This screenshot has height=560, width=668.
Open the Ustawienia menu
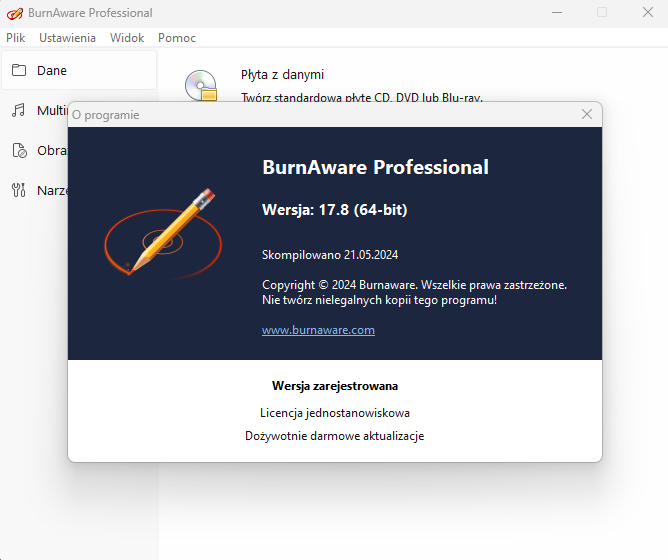(x=67, y=38)
